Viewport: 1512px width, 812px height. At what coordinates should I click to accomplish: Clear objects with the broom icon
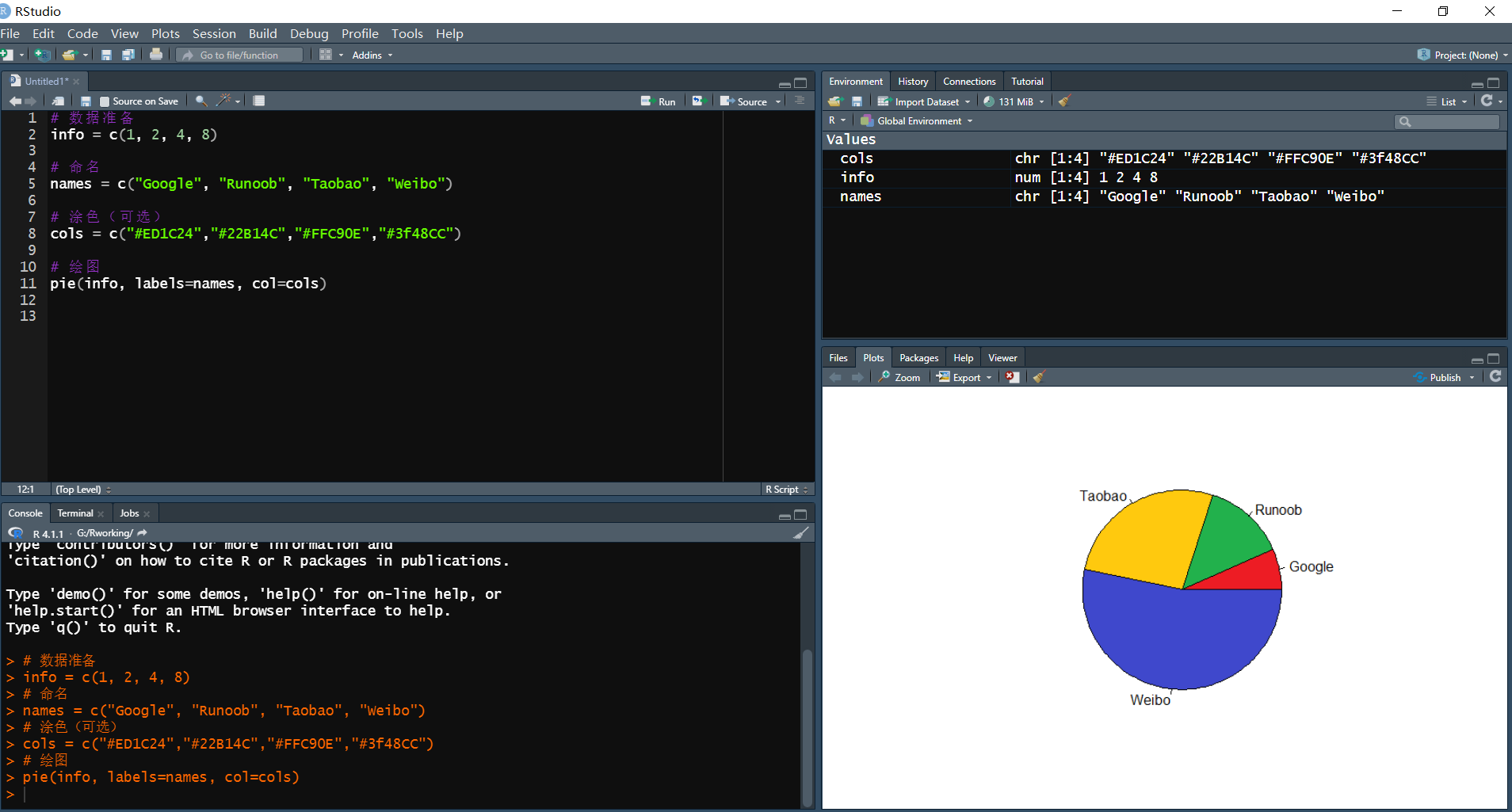[x=1064, y=101]
